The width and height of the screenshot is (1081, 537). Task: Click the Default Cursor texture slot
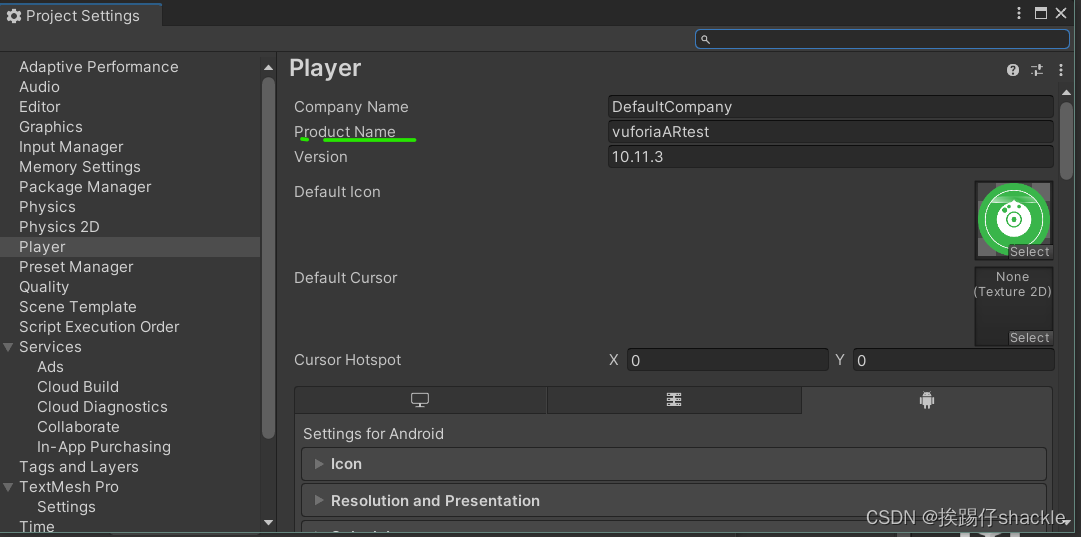coord(1013,306)
